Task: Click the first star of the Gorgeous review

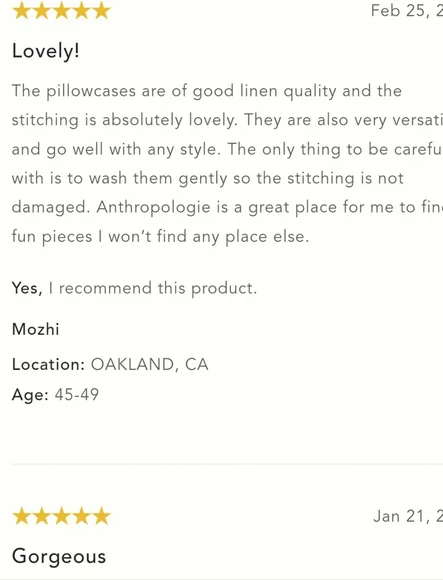Action: [21, 516]
